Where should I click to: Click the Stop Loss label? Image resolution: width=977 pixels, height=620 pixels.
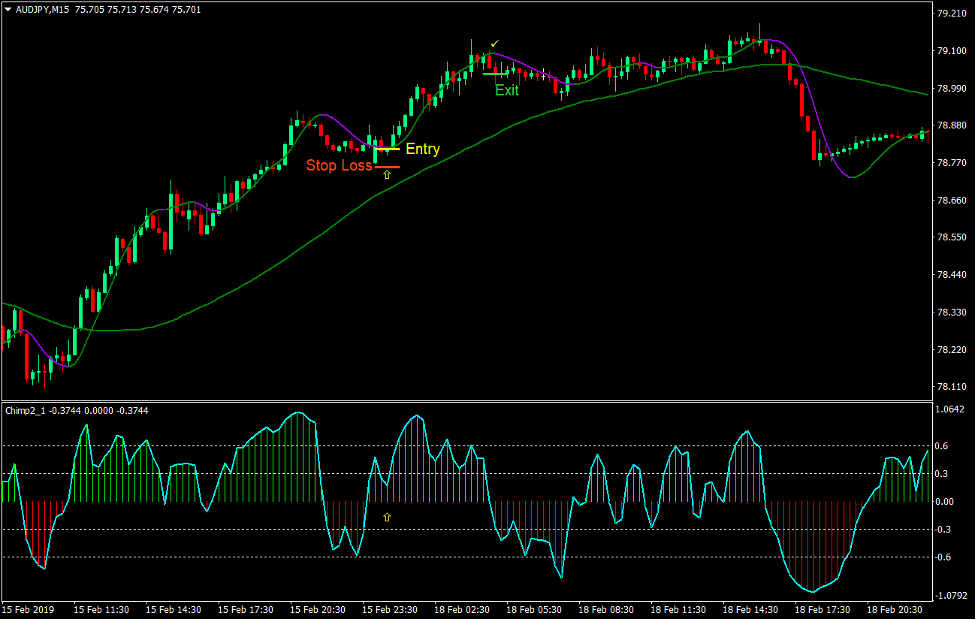(339, 166)
